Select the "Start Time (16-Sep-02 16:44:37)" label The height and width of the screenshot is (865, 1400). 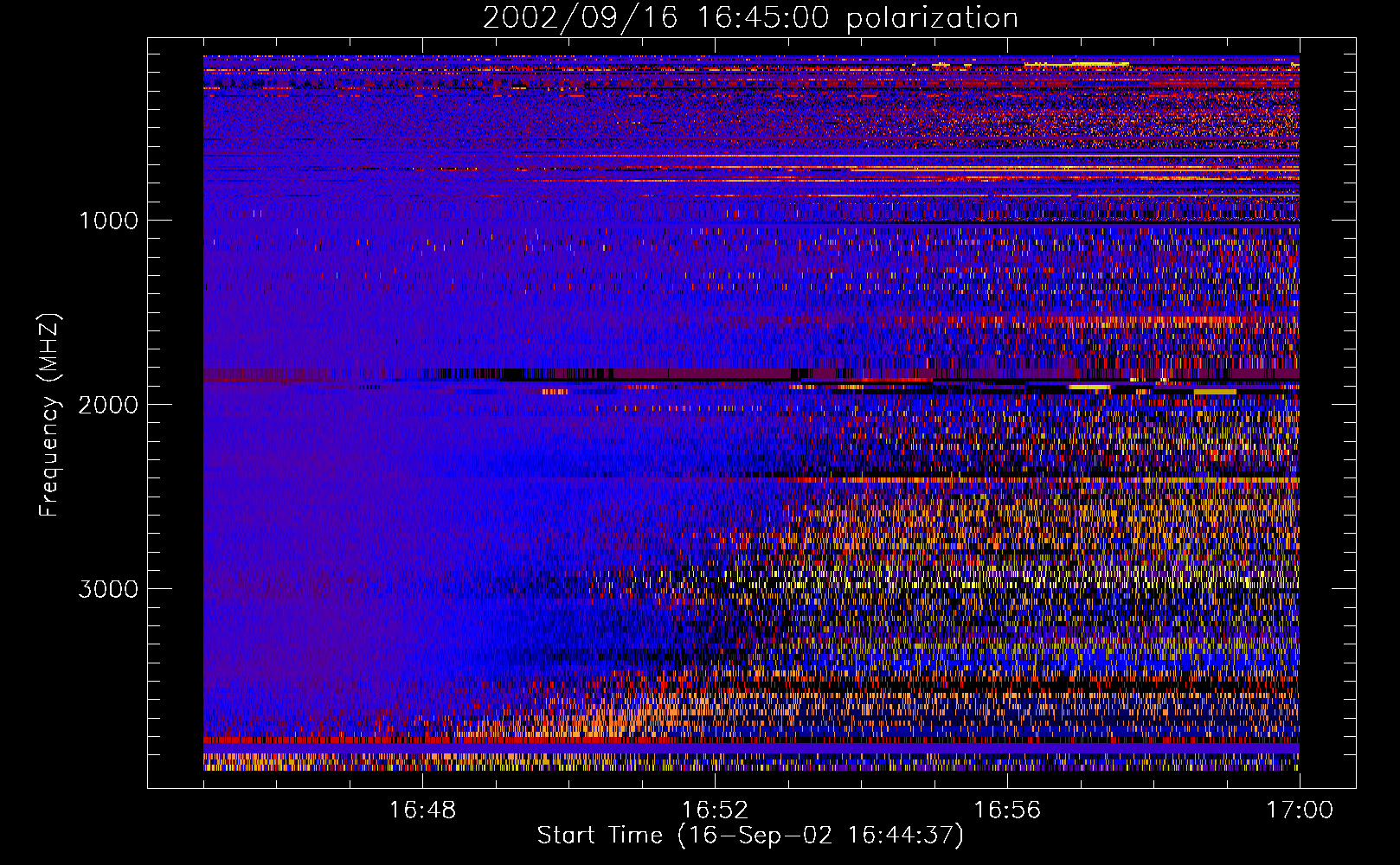750,836
